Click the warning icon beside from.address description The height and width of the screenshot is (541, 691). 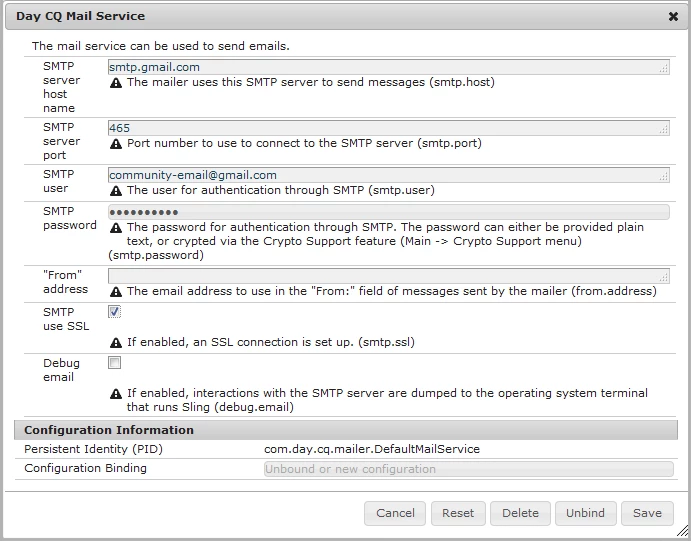116,292
